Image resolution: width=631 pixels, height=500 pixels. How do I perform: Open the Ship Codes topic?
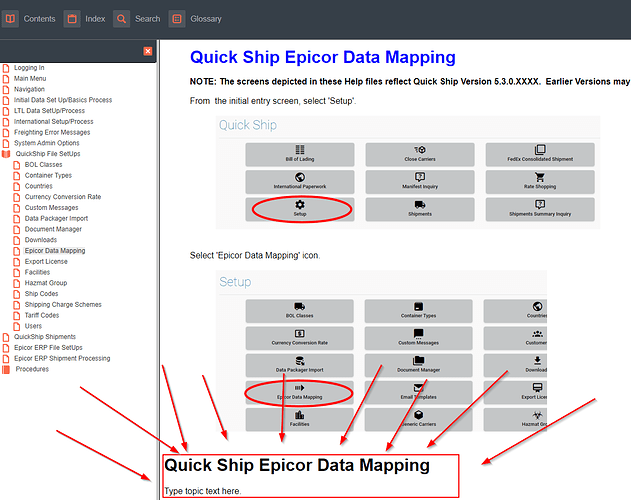41,294
